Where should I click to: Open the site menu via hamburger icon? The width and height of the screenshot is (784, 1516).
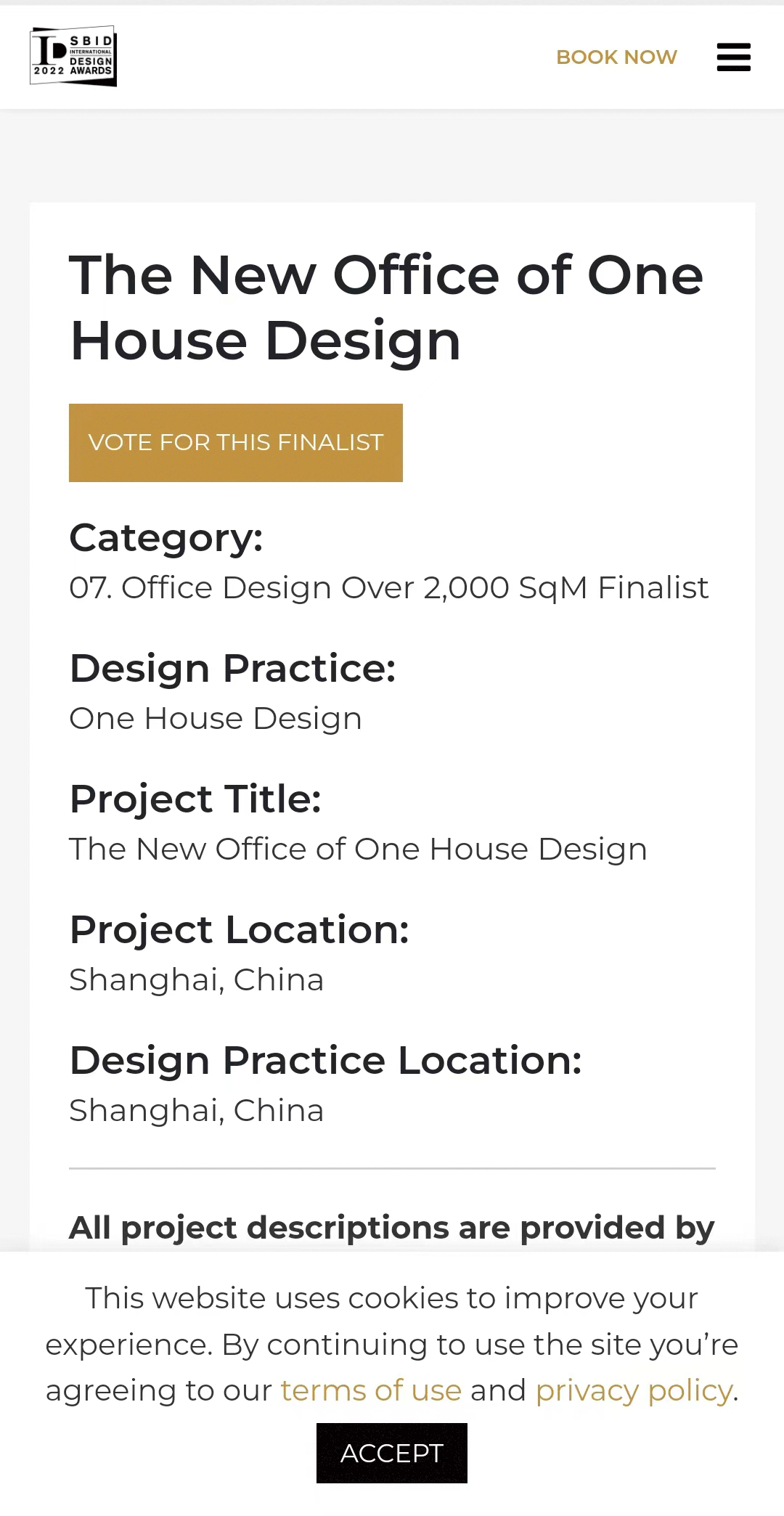pyautogui.click(x=733, y=57)
